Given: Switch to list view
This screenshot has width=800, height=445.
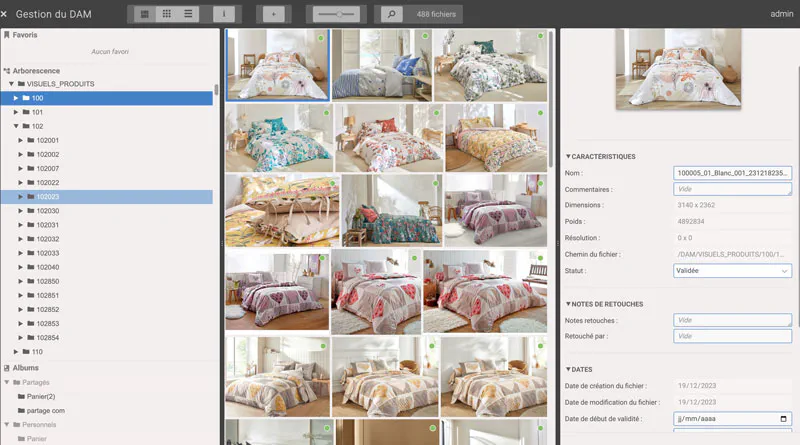Looking at the screenshot, I should [189, 14].
